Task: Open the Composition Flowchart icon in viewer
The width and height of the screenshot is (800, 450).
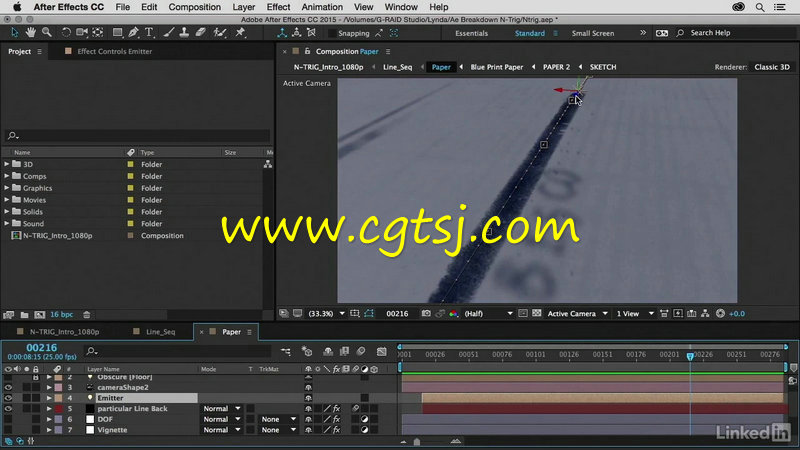Action: click(x=705, y=313)
